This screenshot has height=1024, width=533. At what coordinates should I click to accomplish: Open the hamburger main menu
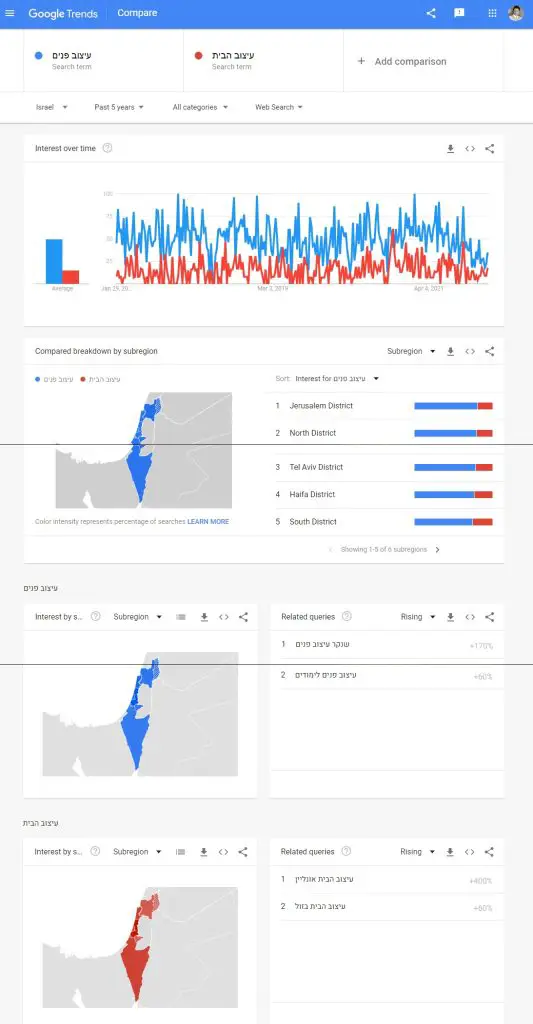pos(10,13)
